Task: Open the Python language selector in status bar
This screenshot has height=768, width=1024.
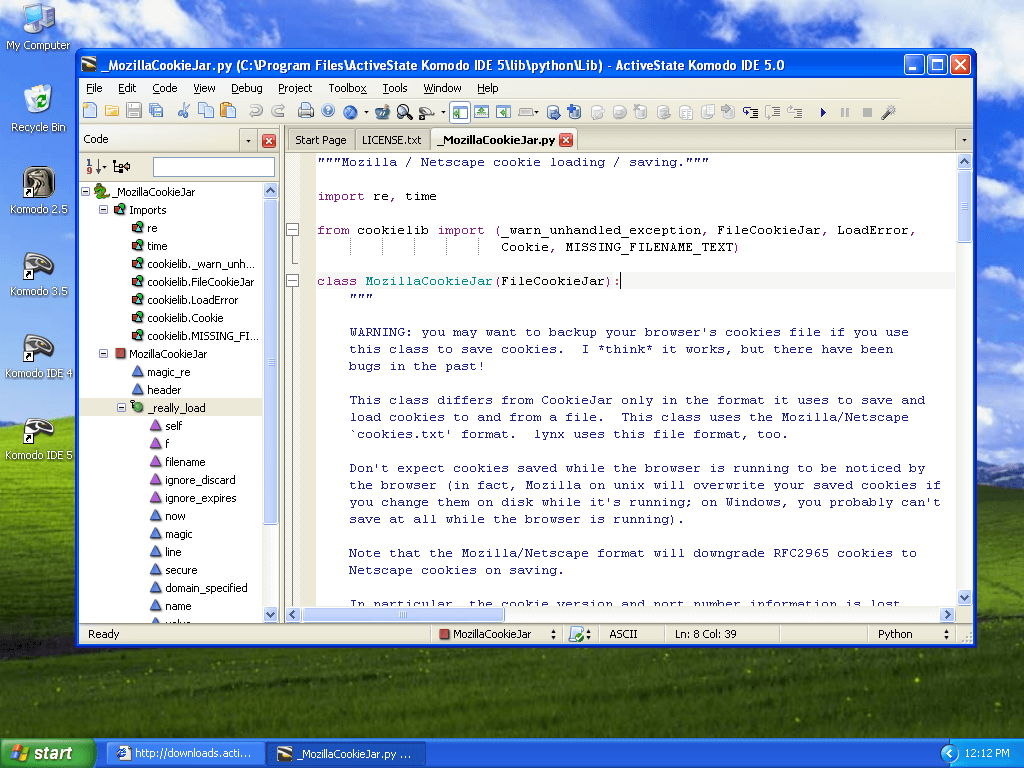Action: [912, 634]
